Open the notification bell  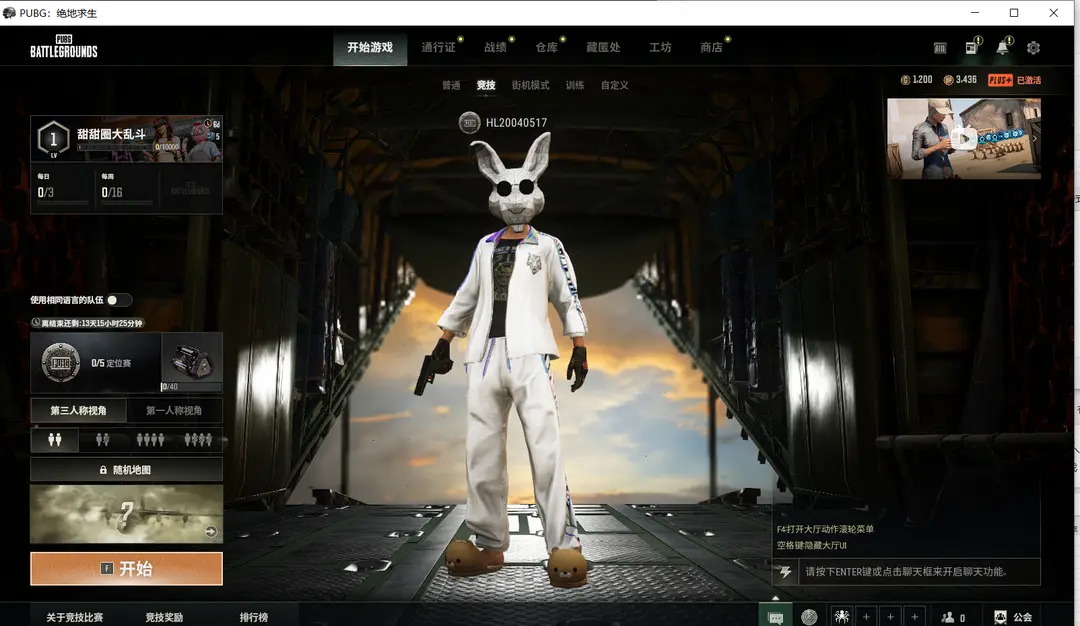point(1002,48)
